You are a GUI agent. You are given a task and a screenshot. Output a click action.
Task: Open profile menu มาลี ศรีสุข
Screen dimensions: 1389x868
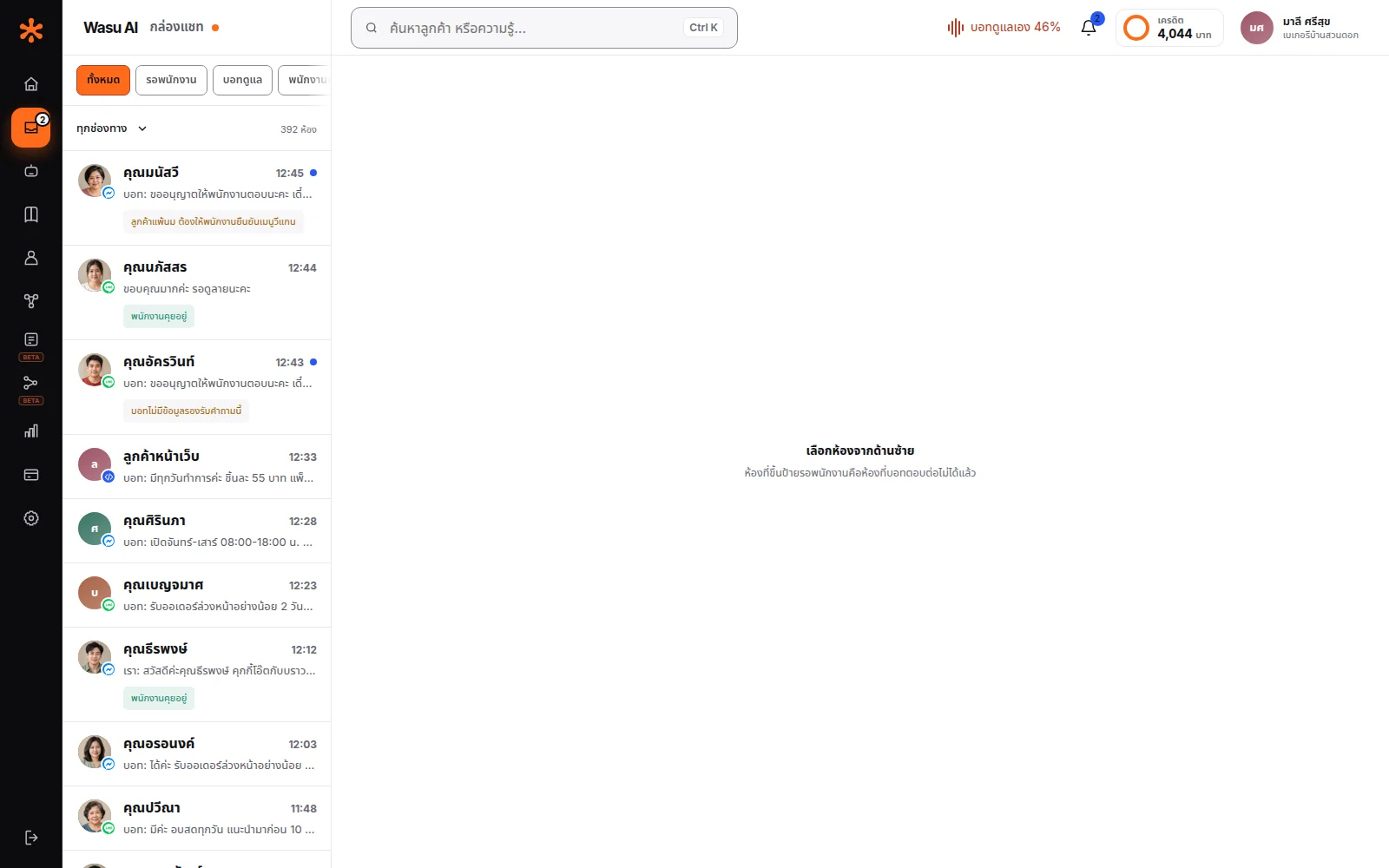(x=1300, y=28)
